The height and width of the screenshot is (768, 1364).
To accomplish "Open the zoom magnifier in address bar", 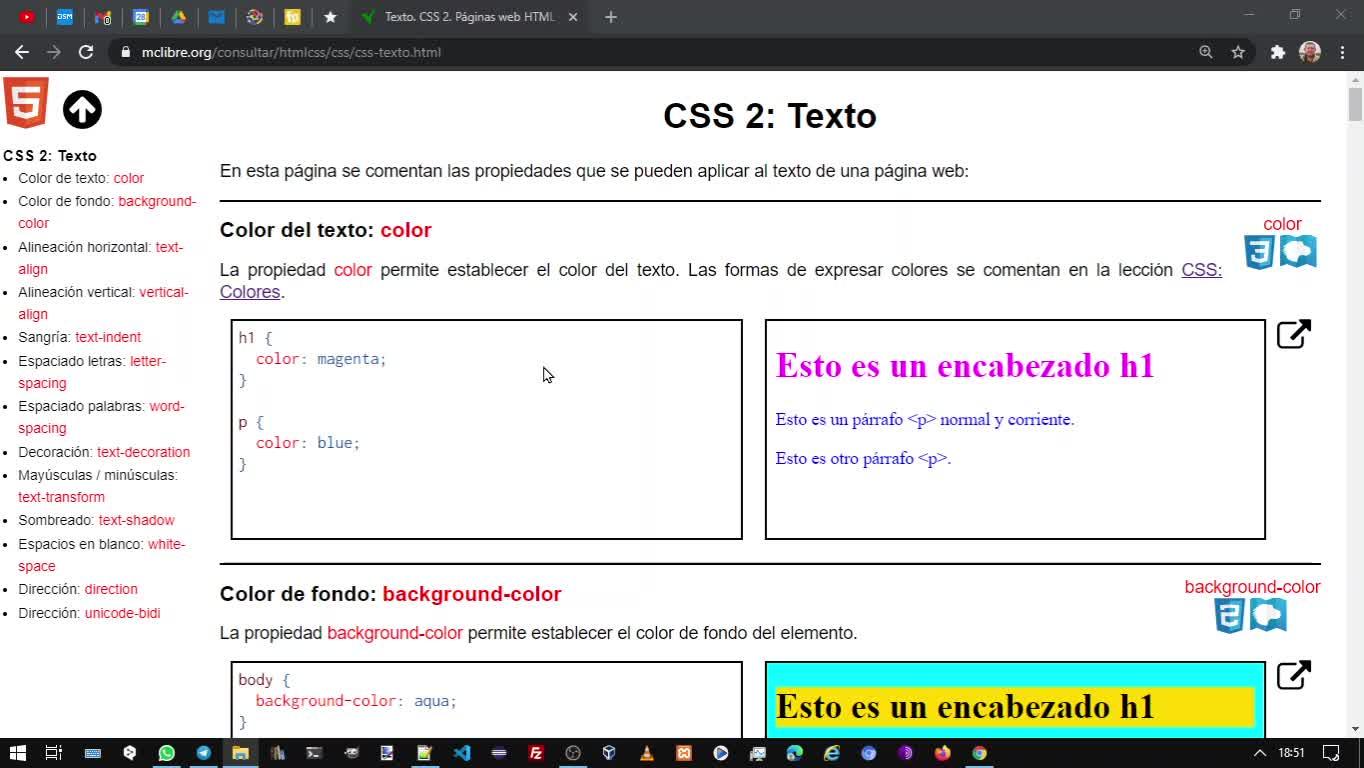I will tap(1206, 52).
